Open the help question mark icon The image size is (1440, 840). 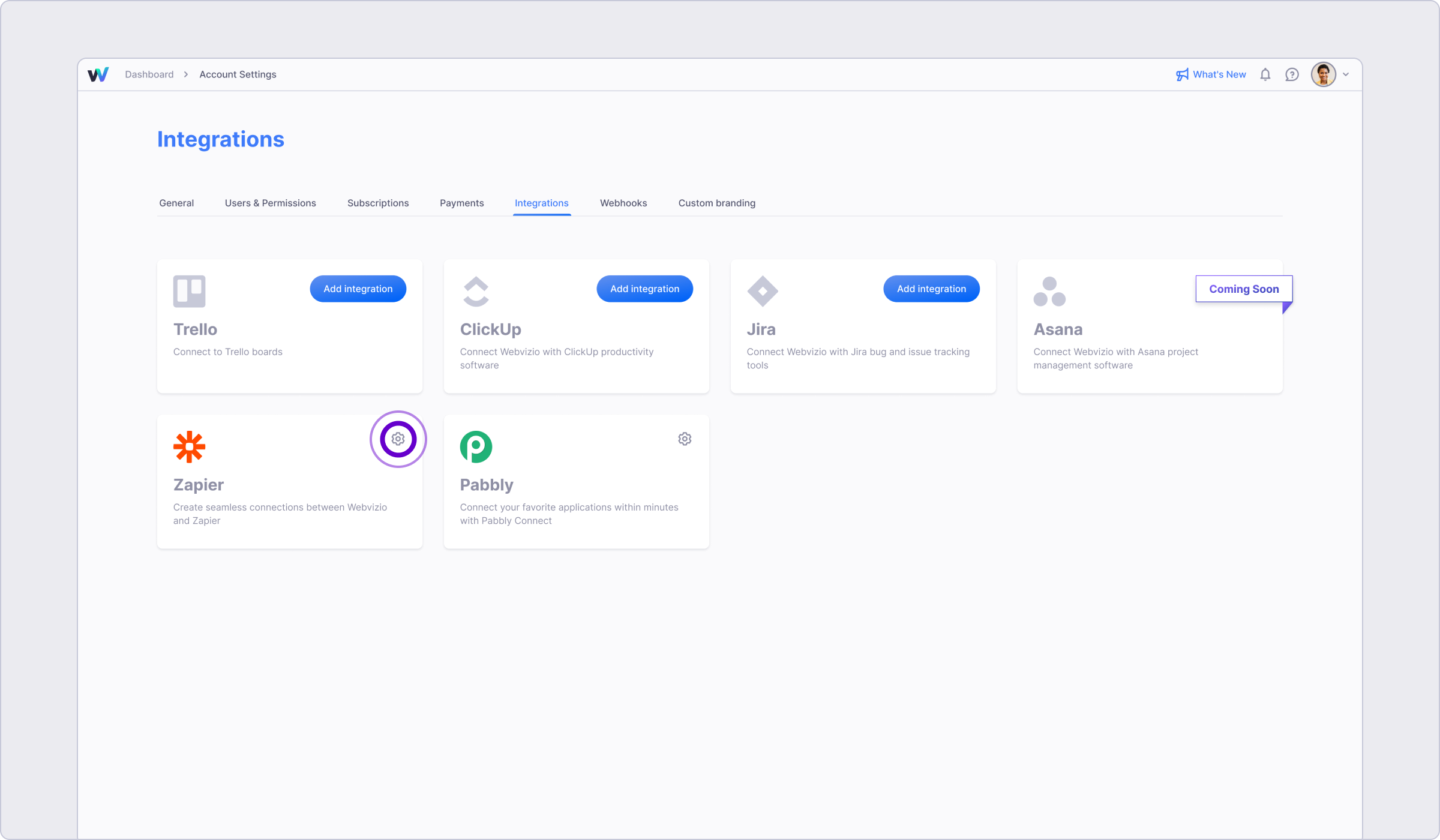pos(1292,74)
